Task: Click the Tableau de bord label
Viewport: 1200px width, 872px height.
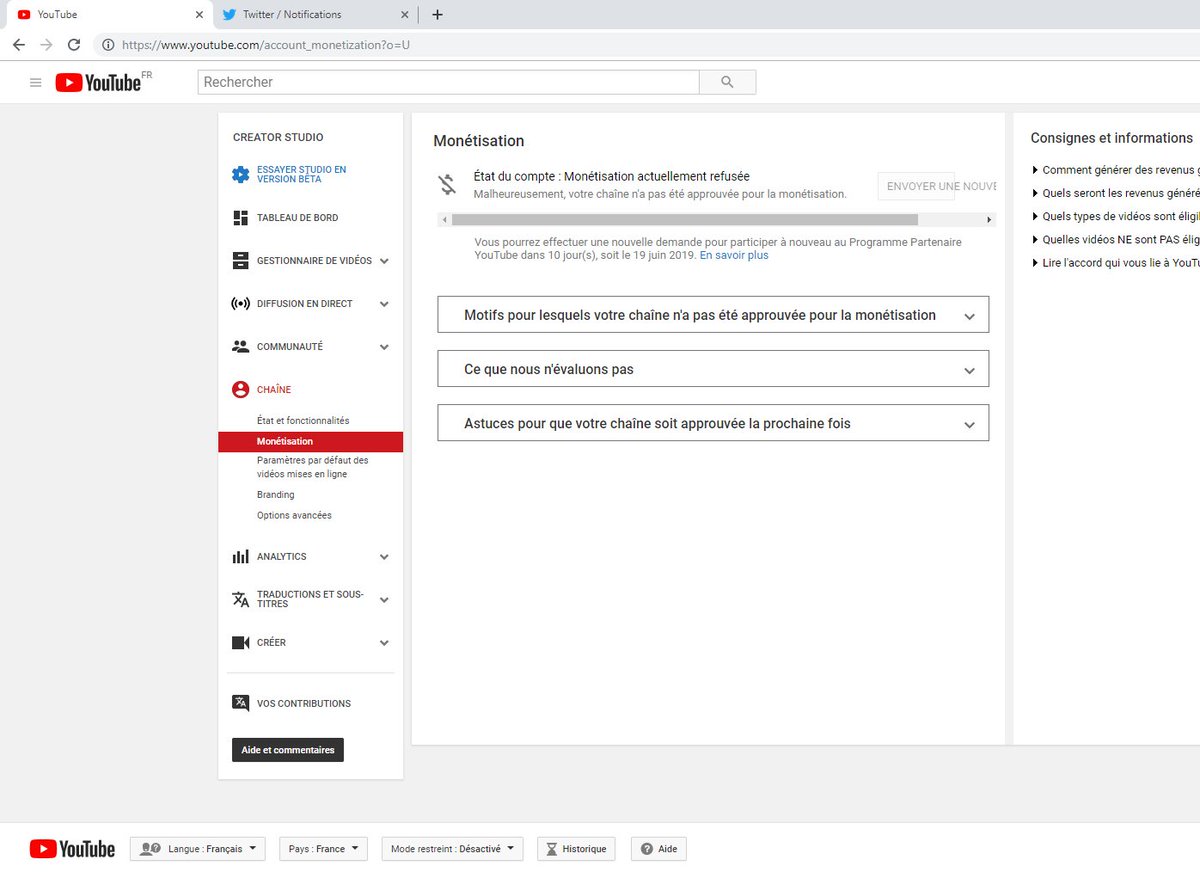Action: click(298, 218)
